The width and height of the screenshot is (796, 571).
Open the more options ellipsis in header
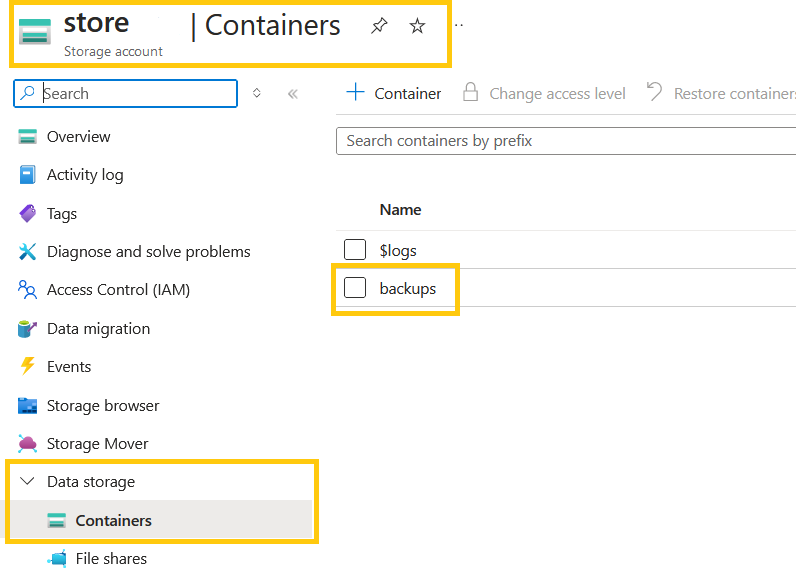[459, 25]
